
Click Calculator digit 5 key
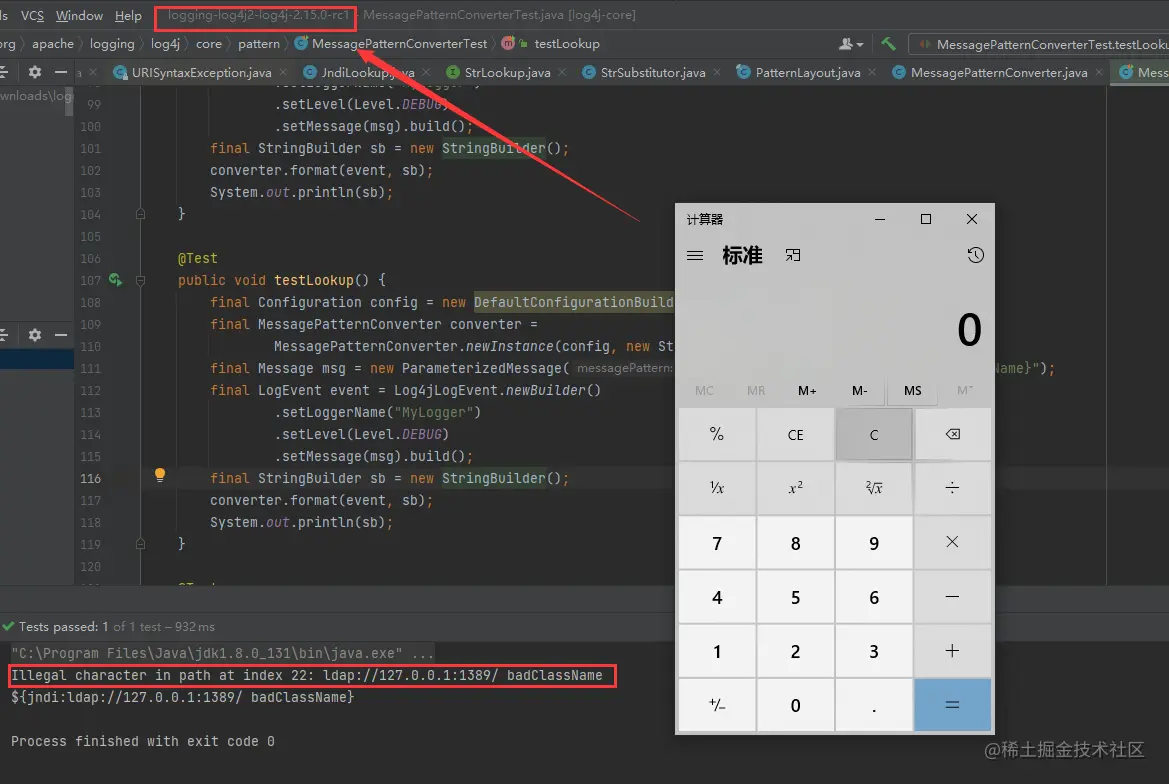(795, 597)
